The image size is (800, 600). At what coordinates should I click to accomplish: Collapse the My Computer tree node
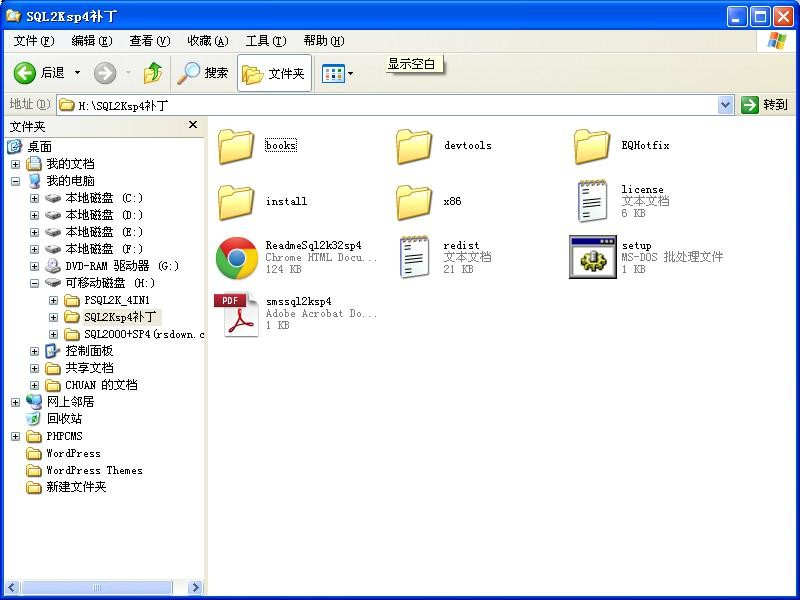pos(15,181)
